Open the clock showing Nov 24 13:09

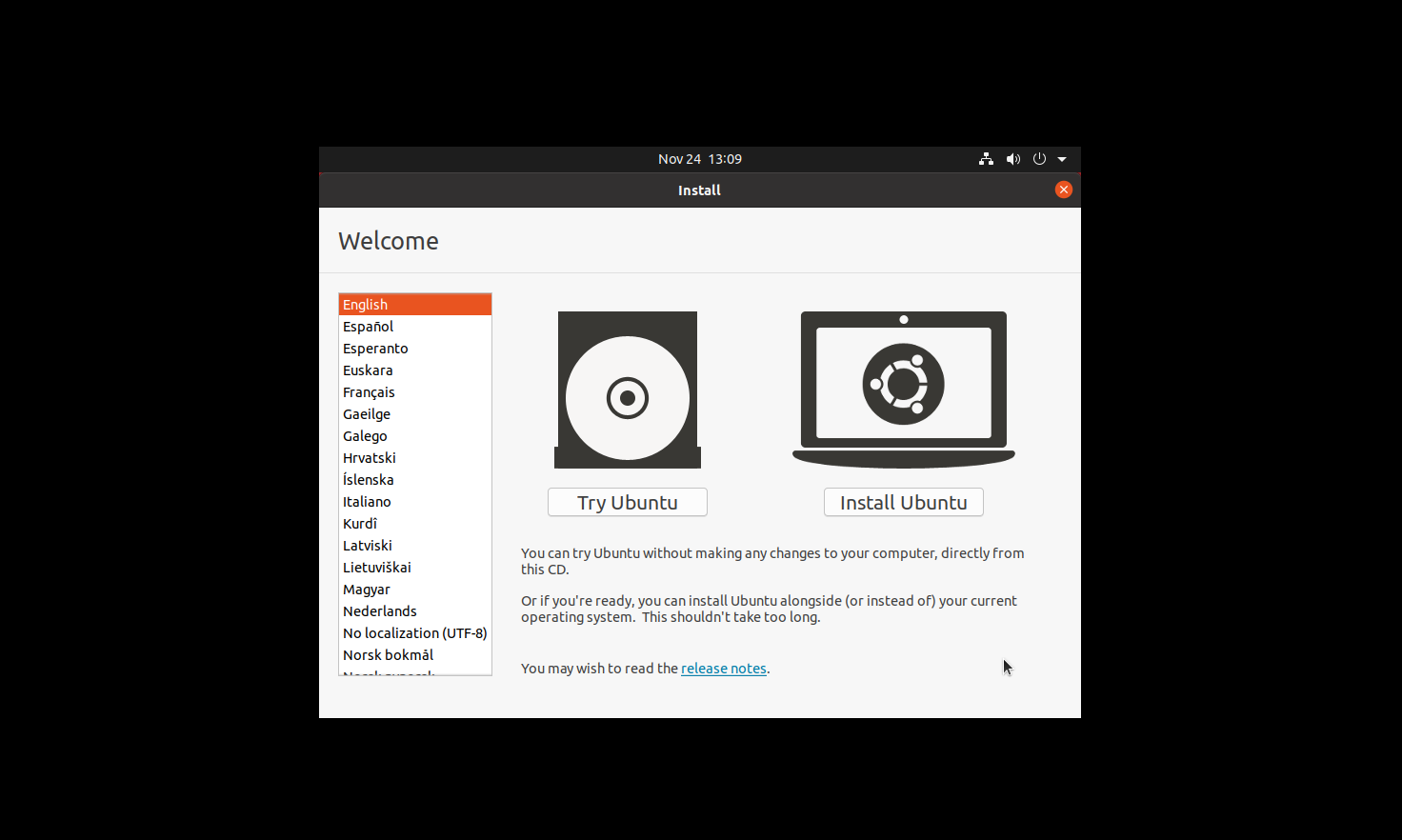tap(700, 159)
